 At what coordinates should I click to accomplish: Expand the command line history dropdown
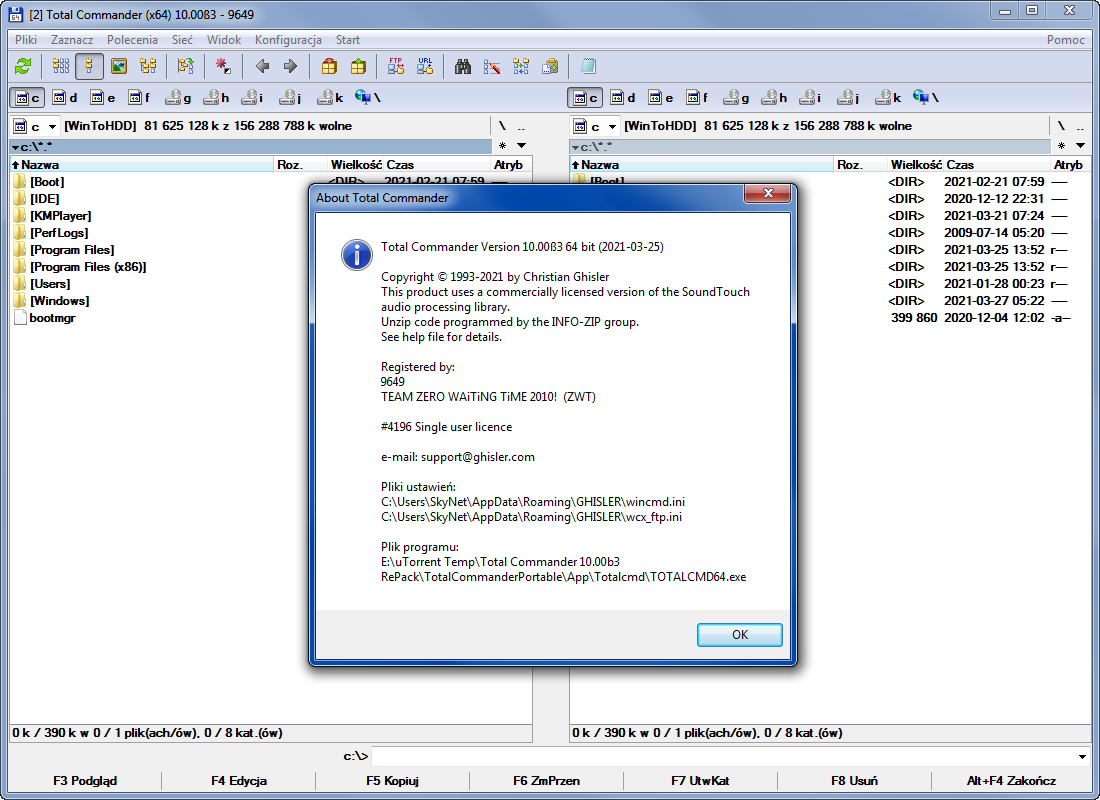(1082, 756)
